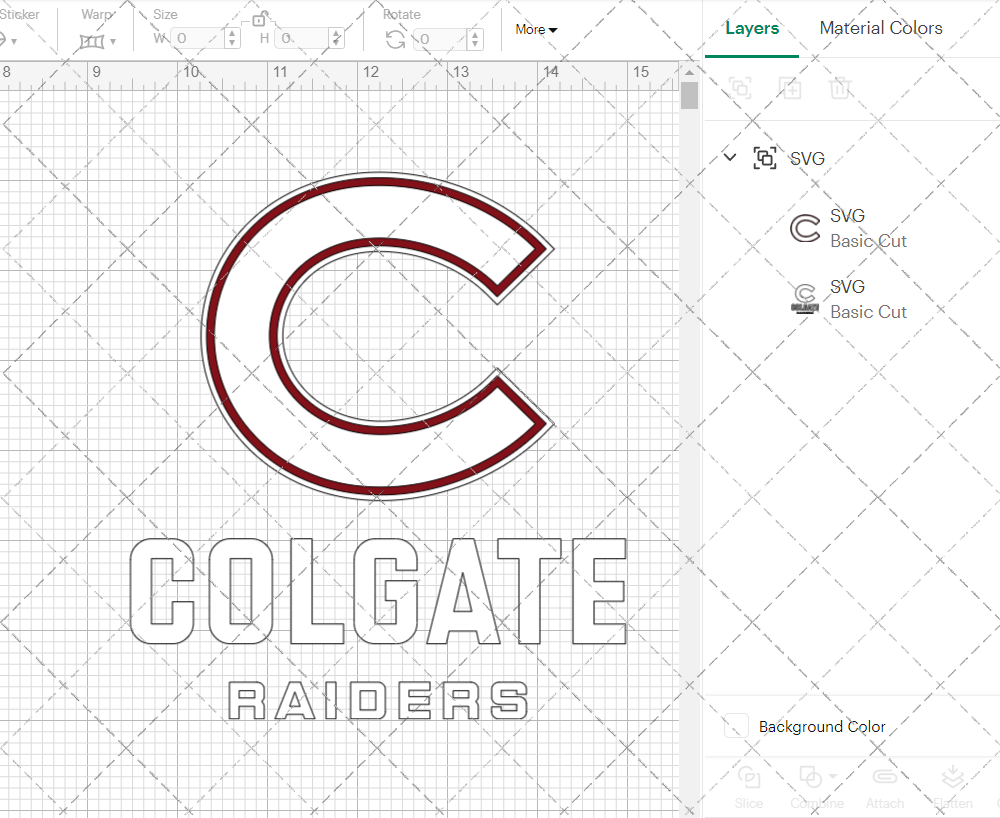Click the Rotate icon
1000x818 pixels.
pyautogui.click(x=395, y=40)
